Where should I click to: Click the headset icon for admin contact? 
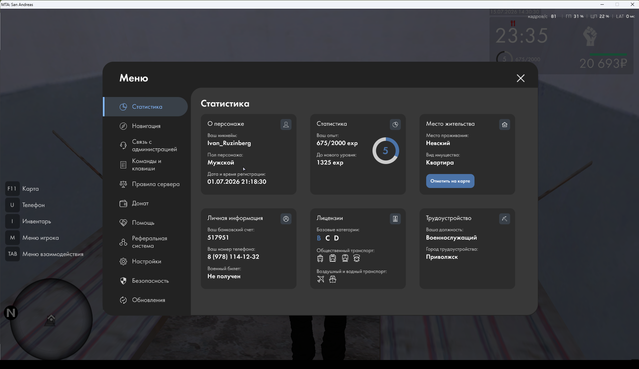point(123,146)
